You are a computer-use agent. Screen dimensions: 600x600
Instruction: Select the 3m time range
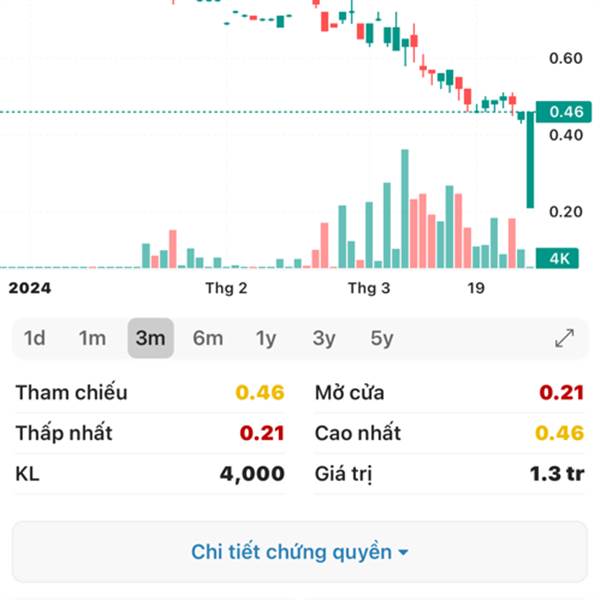click(x=151, y=338)
